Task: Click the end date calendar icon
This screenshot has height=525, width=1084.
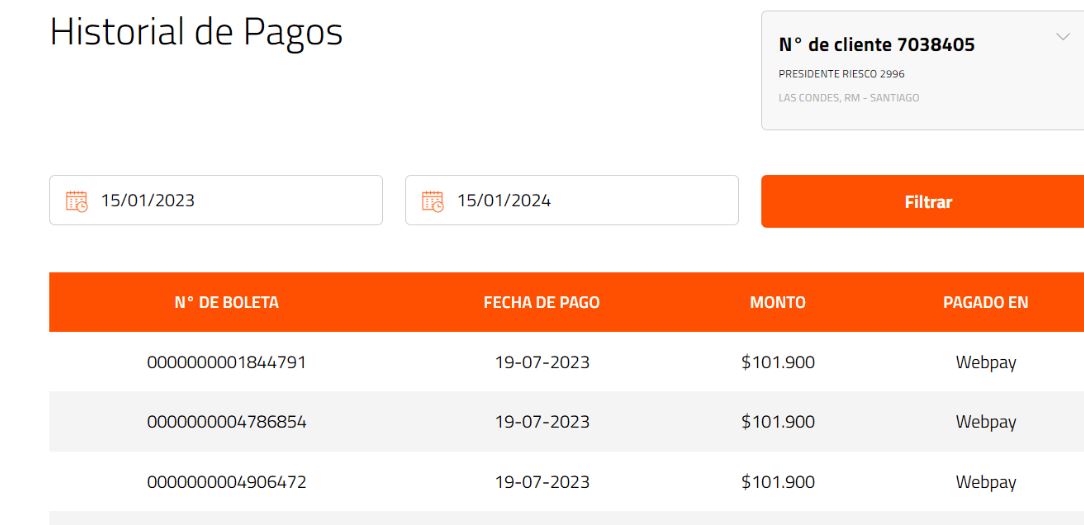Action: (433, 201)
